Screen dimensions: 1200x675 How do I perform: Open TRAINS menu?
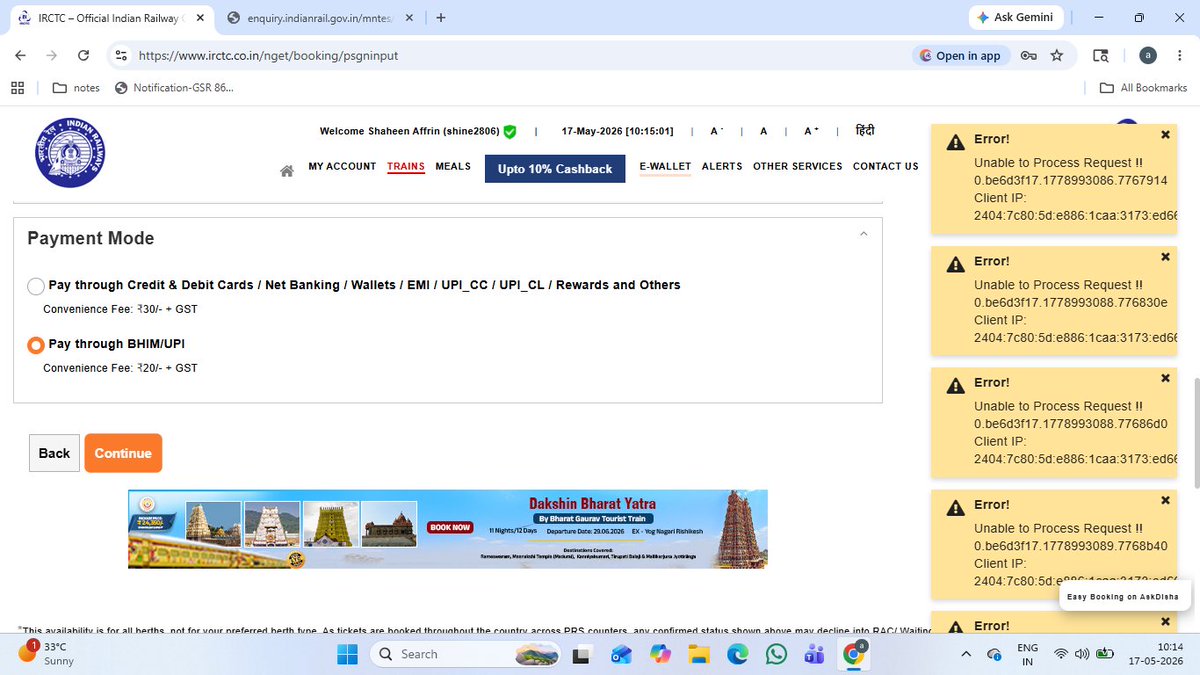(406, 166)
